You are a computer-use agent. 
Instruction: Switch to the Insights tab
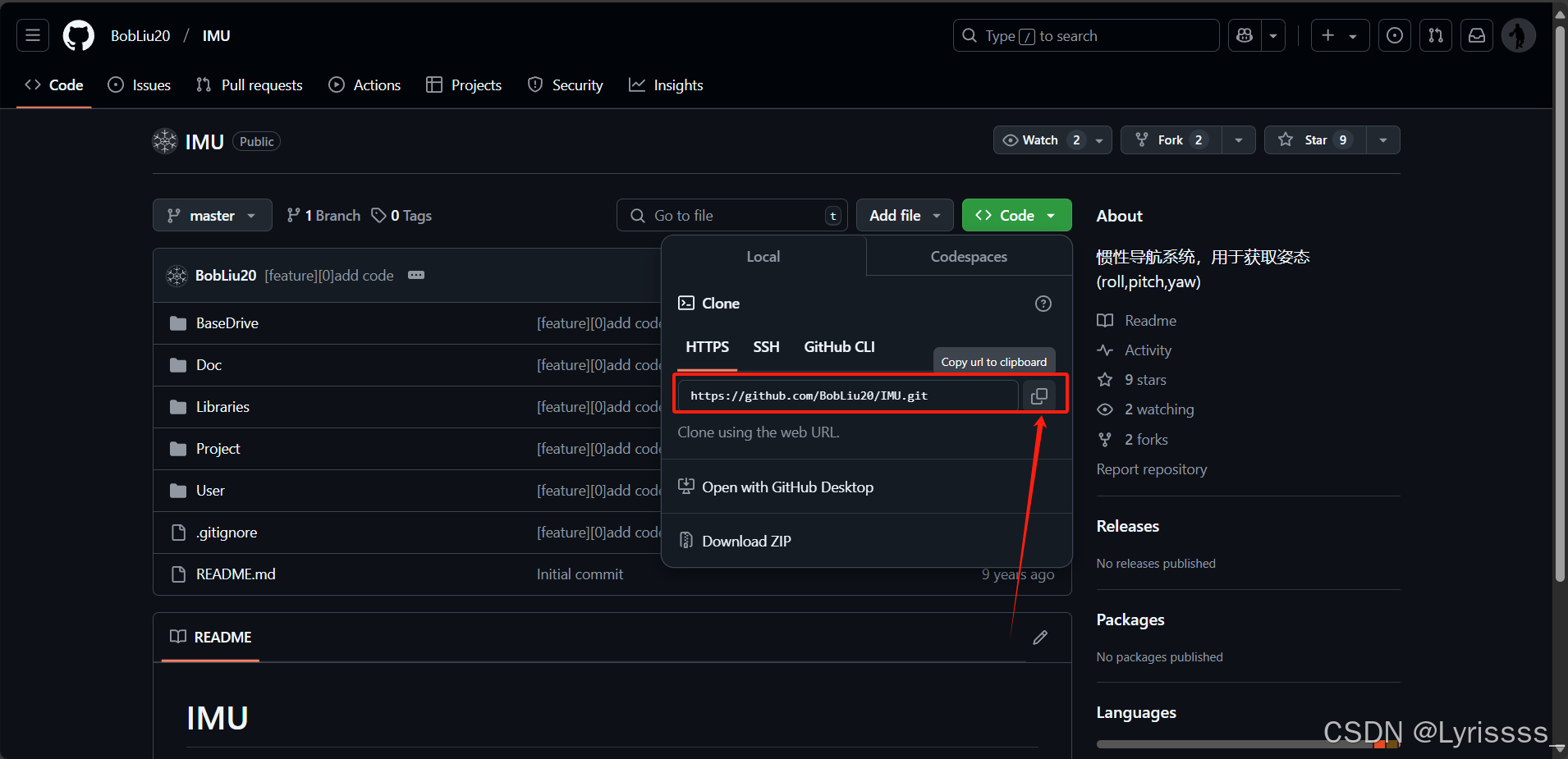(x=666, y=85)
